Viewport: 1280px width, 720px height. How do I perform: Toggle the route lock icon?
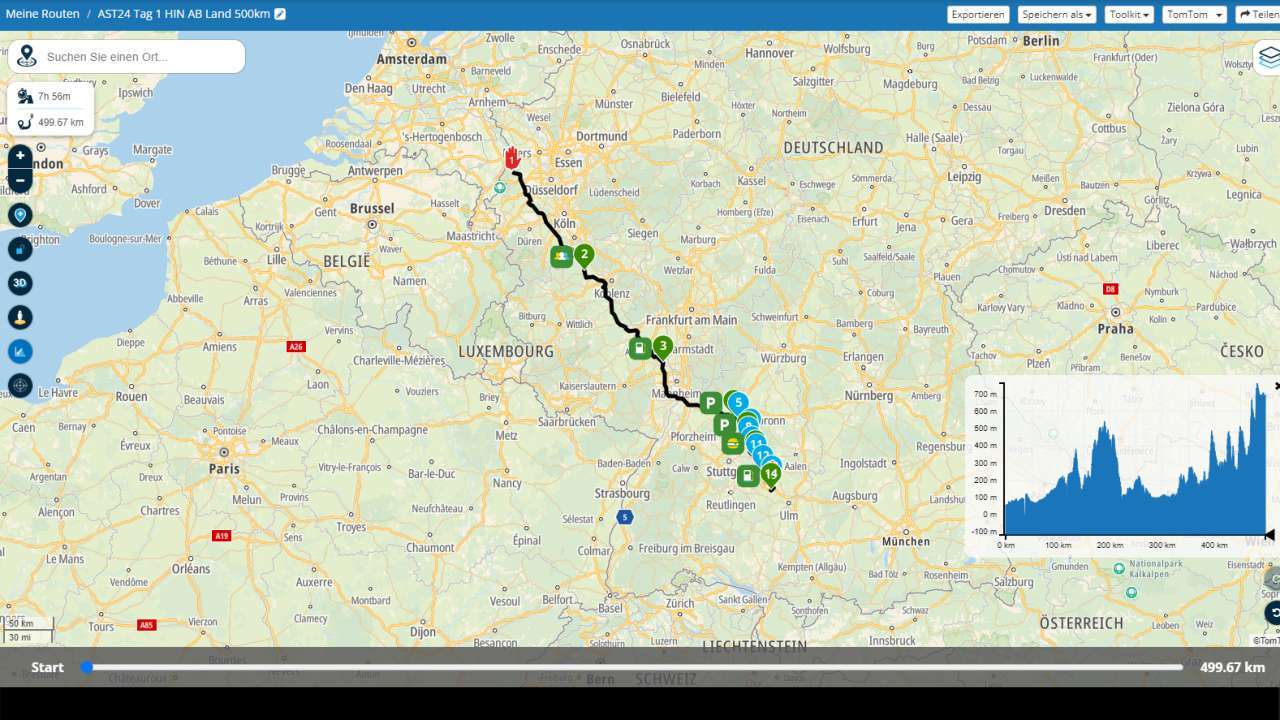[x=20, y=249]
